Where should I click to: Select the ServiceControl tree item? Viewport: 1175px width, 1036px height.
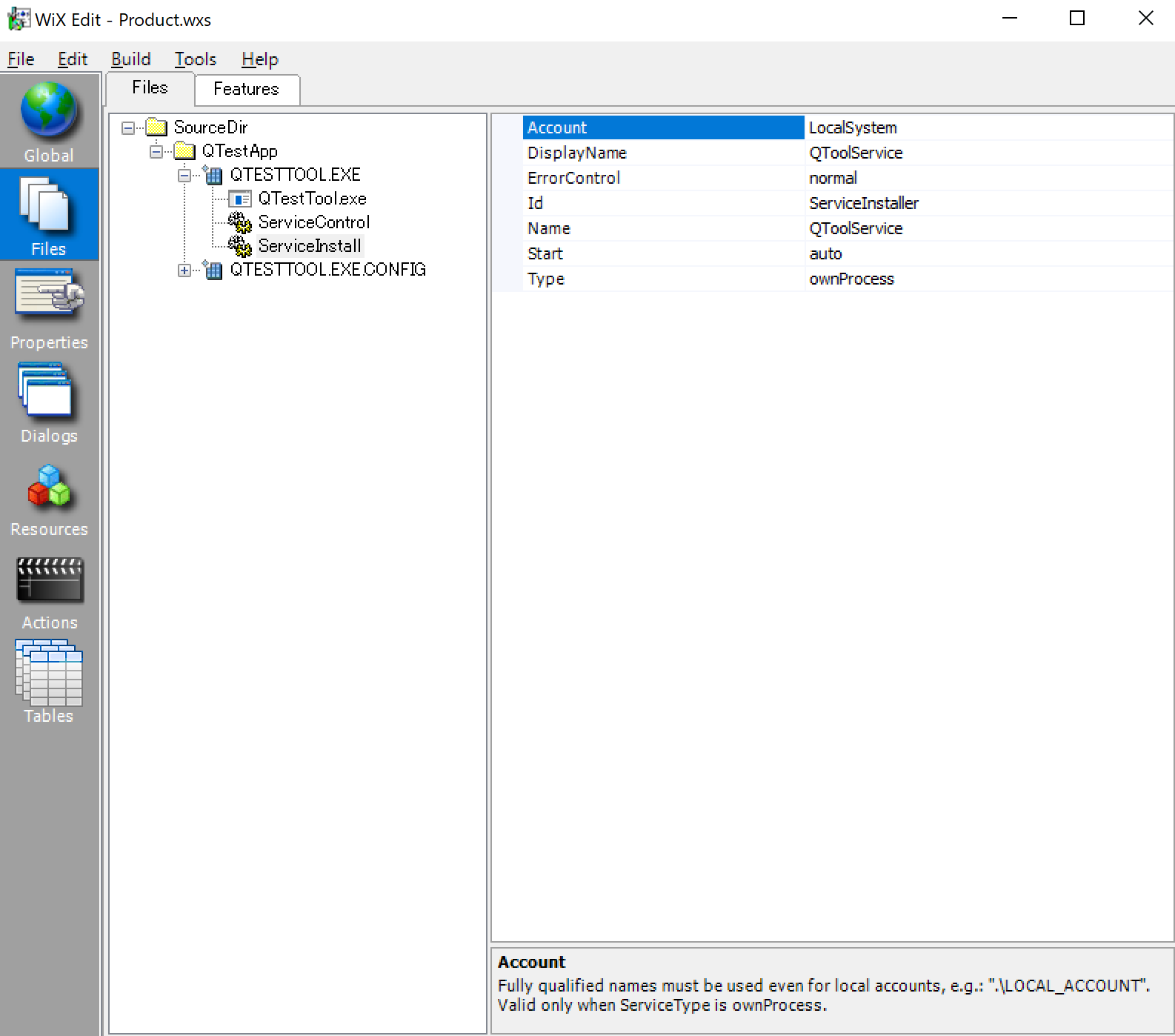click(x=313, y=222)
